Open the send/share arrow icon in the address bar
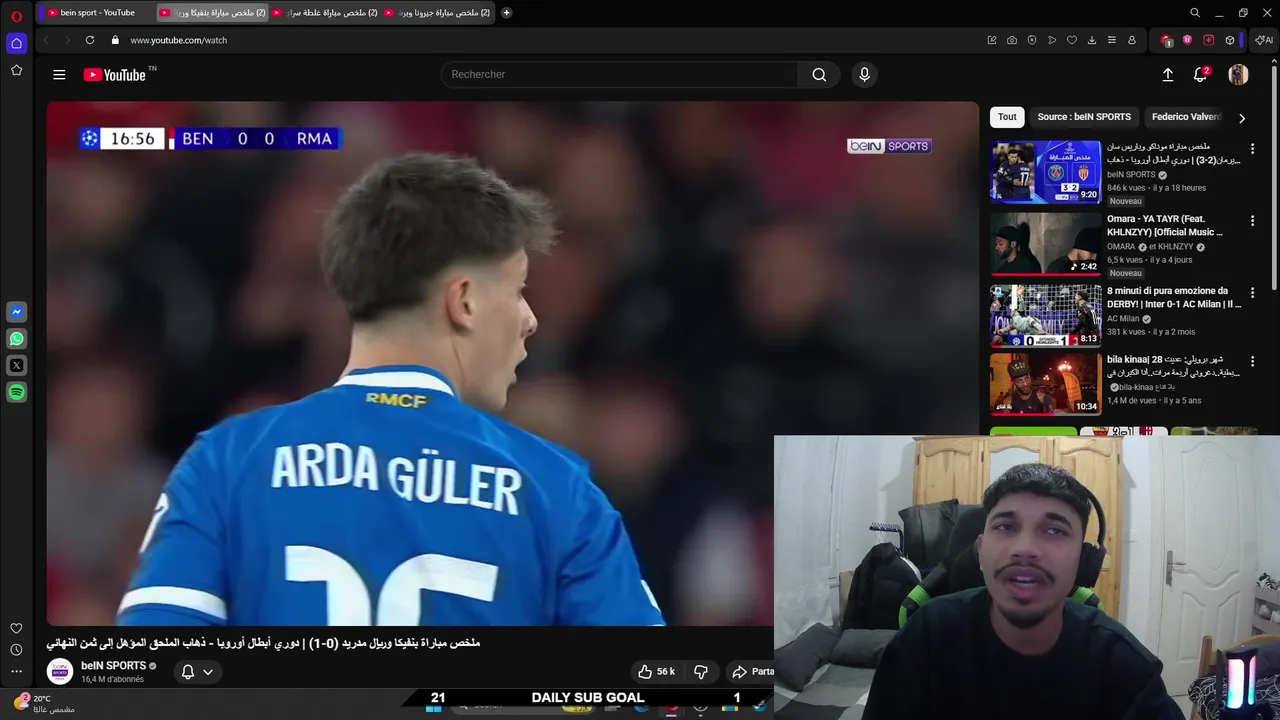This screenshot has height=720, width=1280. tap(1052, 40)
